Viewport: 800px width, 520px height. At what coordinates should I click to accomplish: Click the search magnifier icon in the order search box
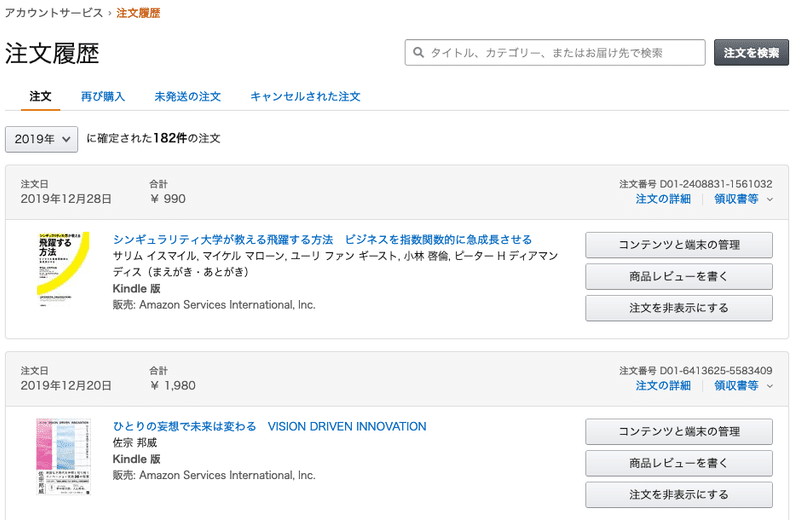point(418,53)
